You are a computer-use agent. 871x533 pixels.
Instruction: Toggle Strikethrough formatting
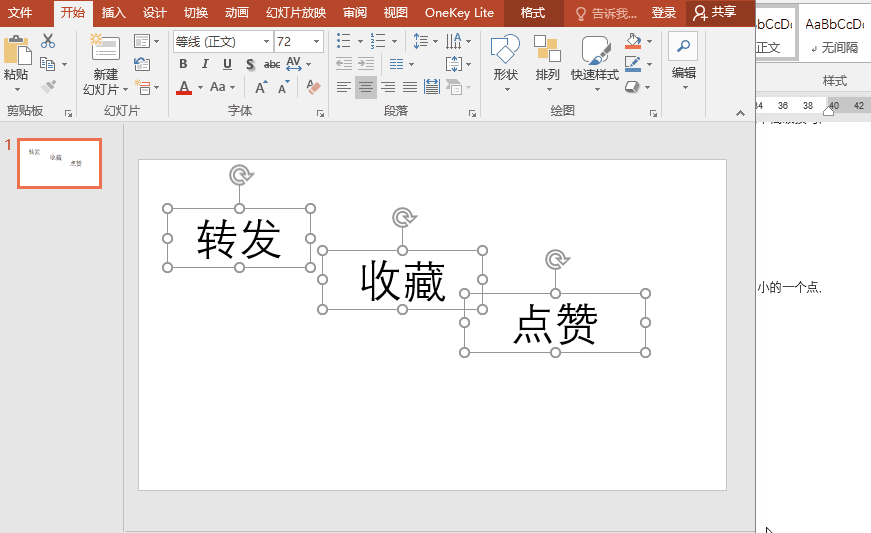pos(272,64)
